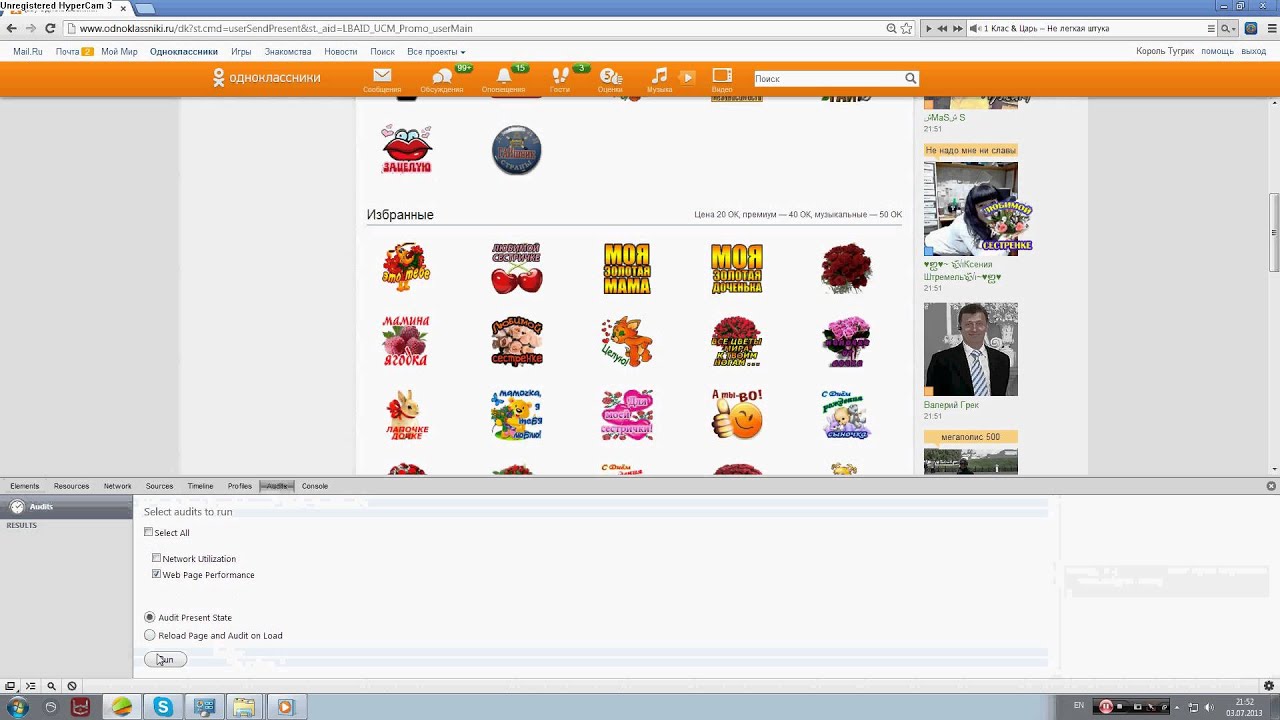Switch to the Console tab
The image size is (1280, 720).
pyautogui.click(x=315, y=486)
